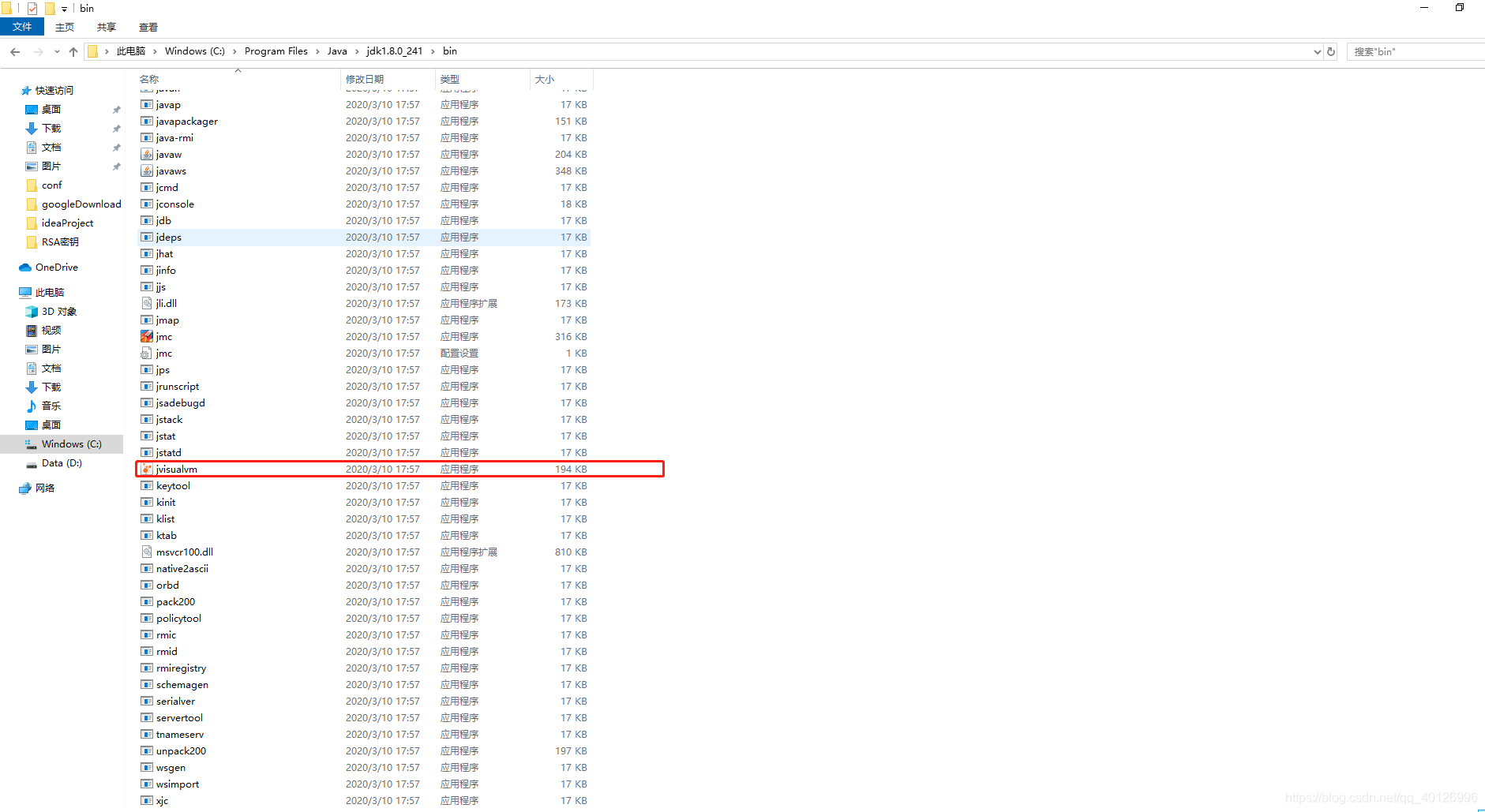The height and width of the screenshot is (812, 1485).
Task: Open OneDrive in the sidebar
Action: (x=48, y=268)
